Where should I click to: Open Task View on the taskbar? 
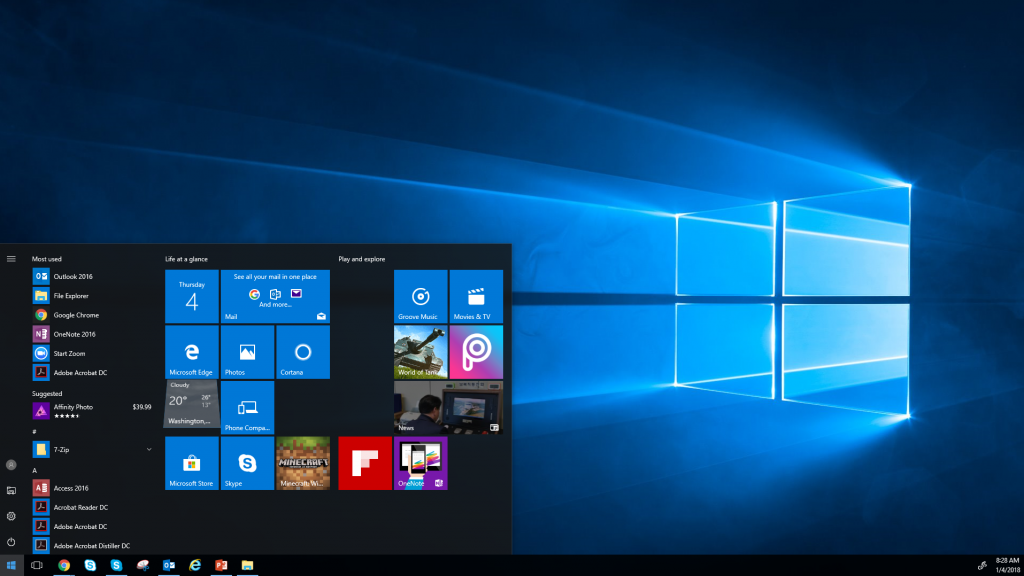pos(37,566)
